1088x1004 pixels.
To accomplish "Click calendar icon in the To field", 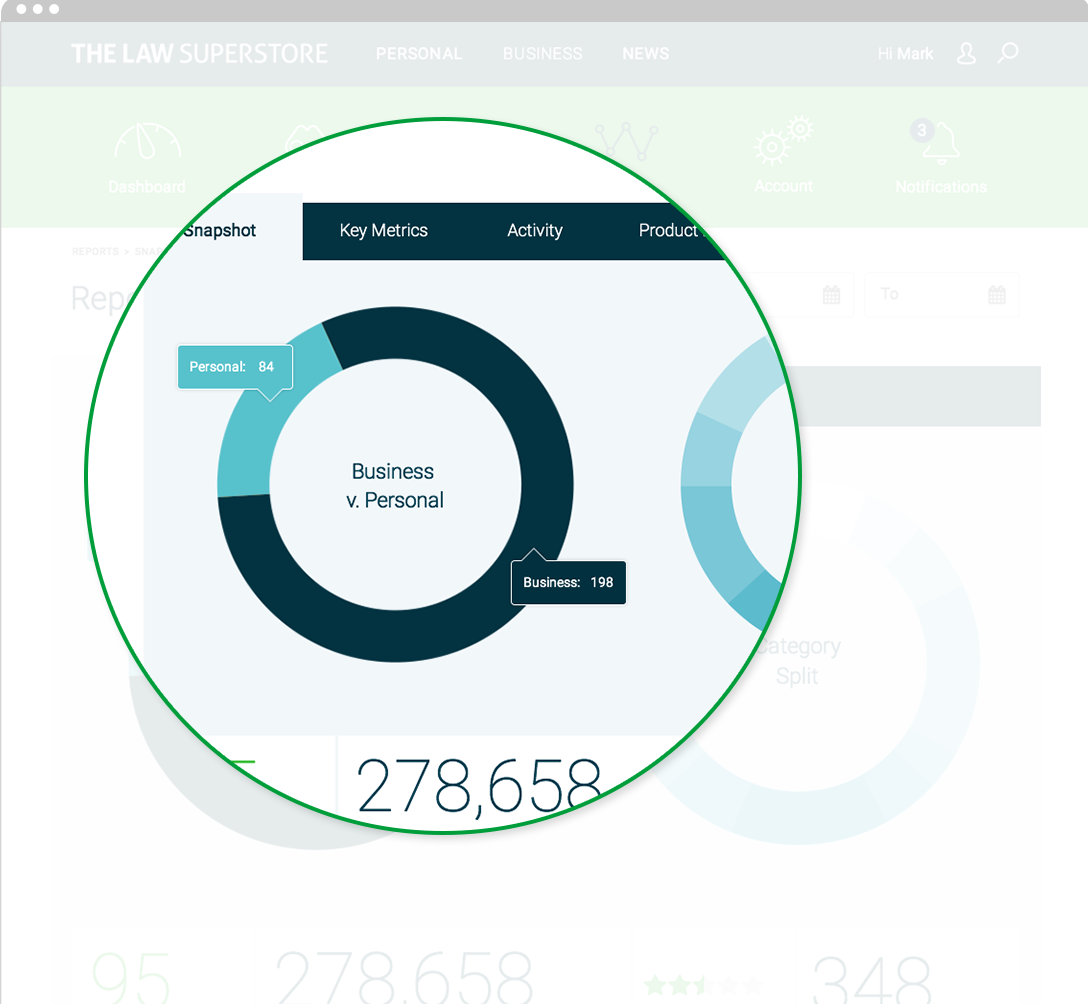I will click(996, 295).
